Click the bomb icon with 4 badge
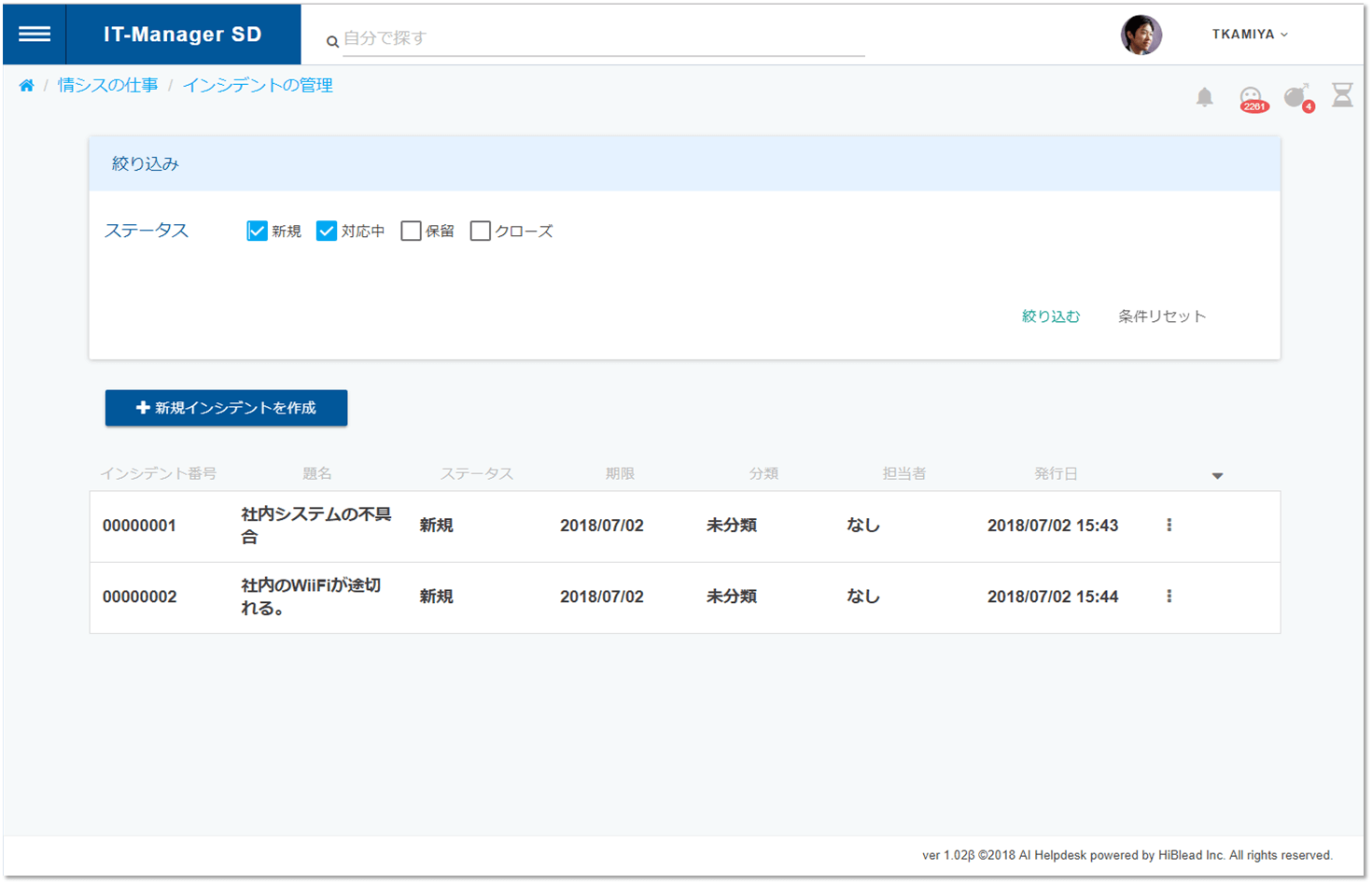 (1298, 96)
